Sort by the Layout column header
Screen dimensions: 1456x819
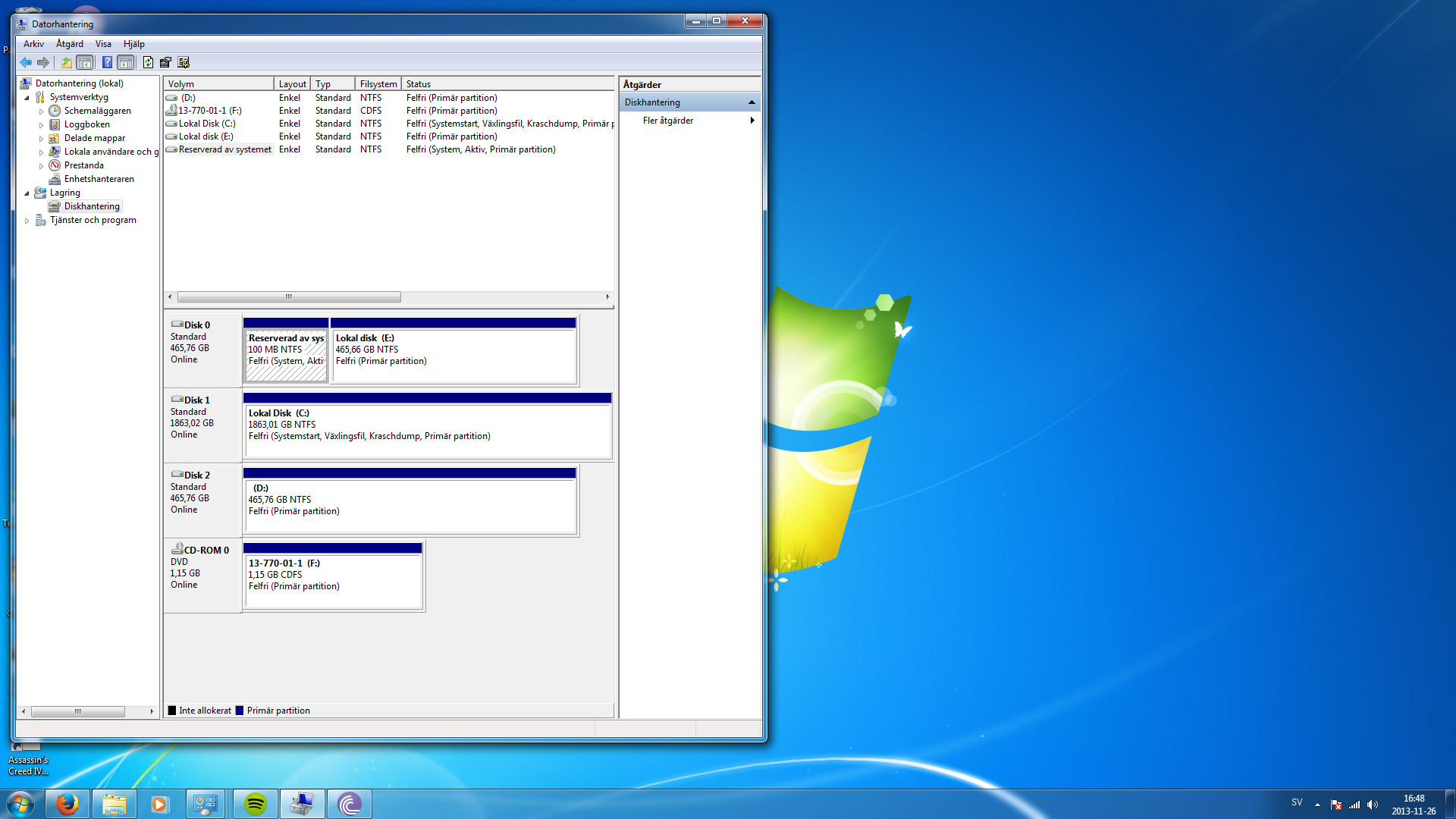pyautogui.click(x=292, y=84)
